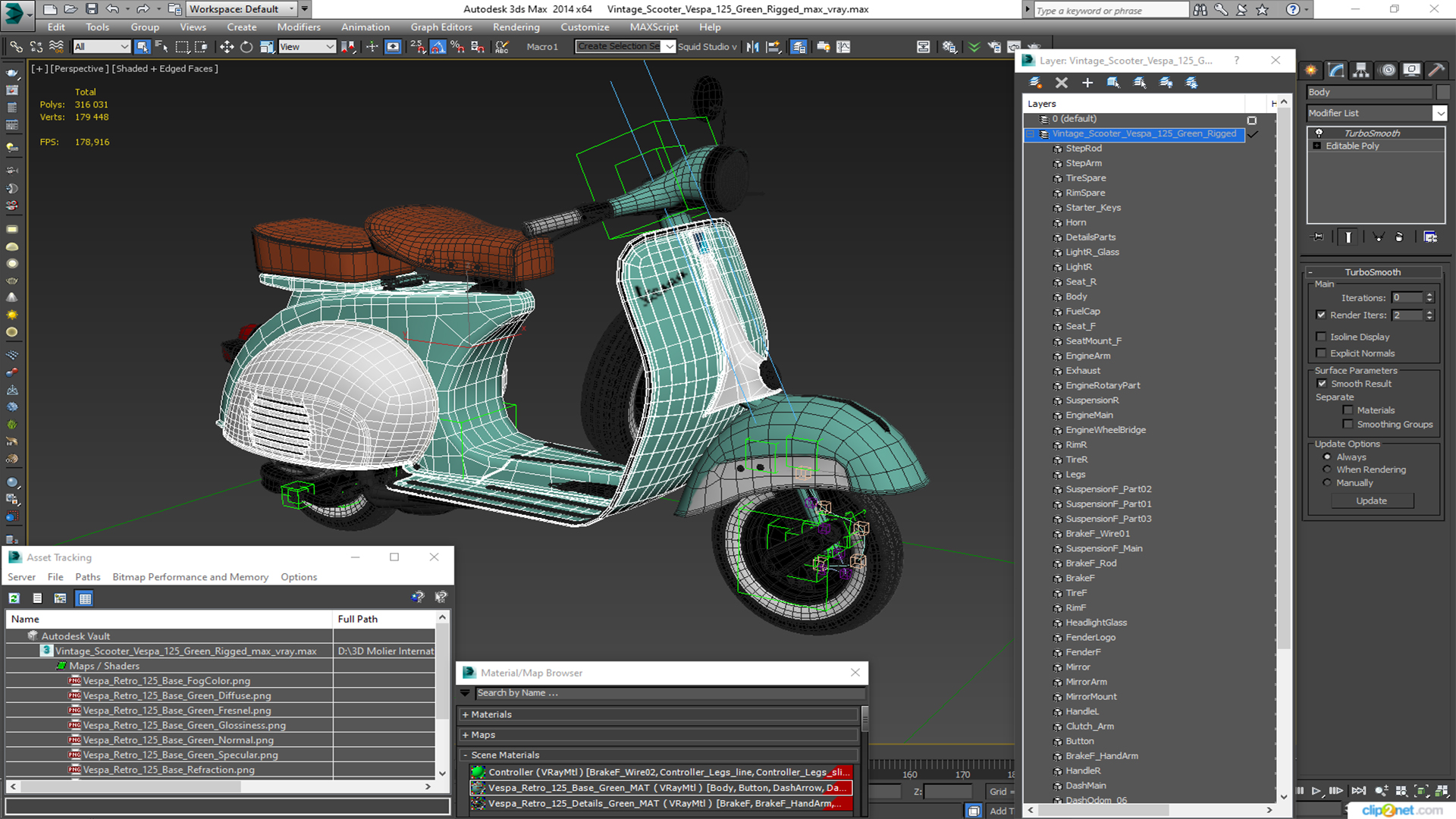1456x819 pixels.
Task: Toggle the Angle Snap tool
Action: pyautogui.click(x=438, y=47)
